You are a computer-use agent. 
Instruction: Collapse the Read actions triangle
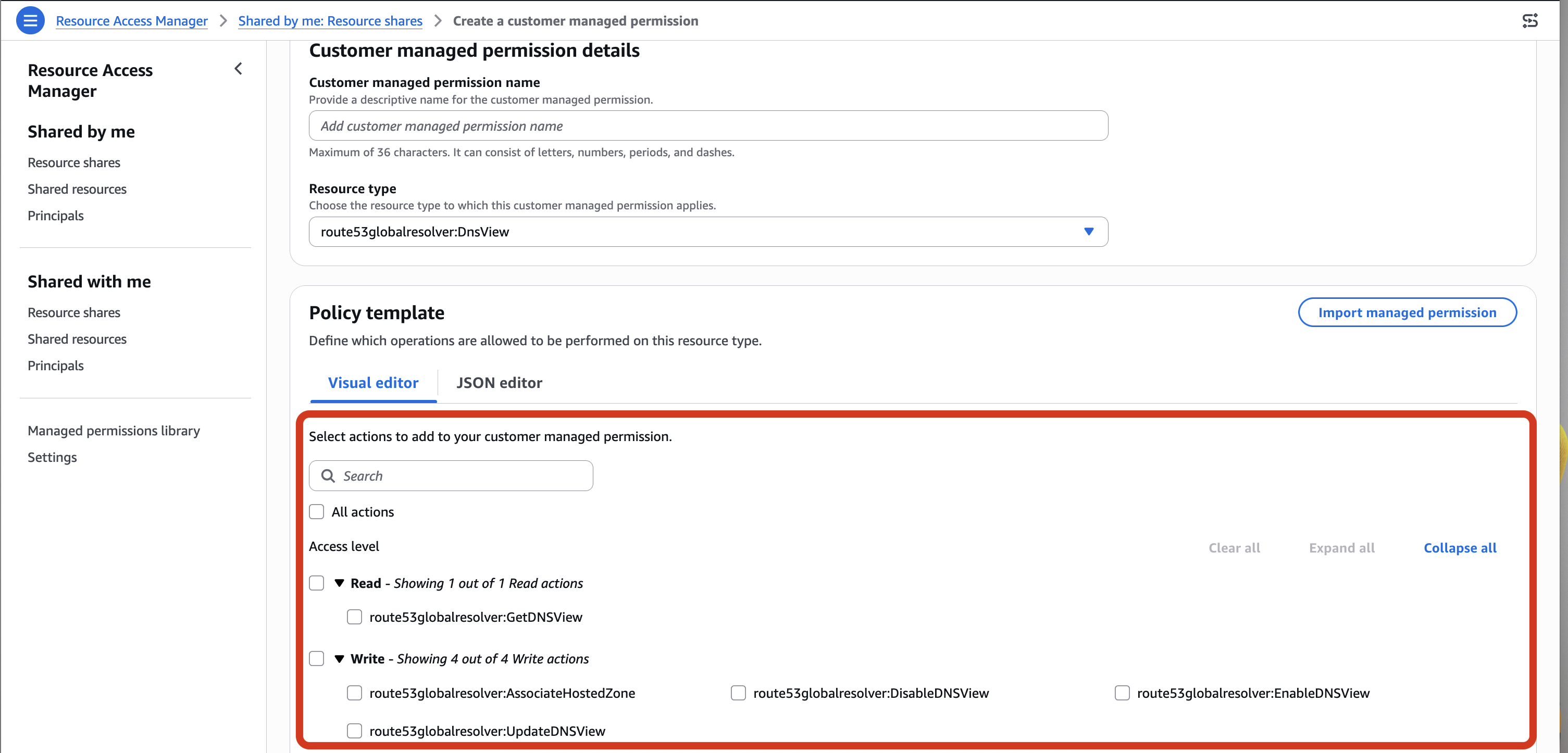tap(340, 583)
